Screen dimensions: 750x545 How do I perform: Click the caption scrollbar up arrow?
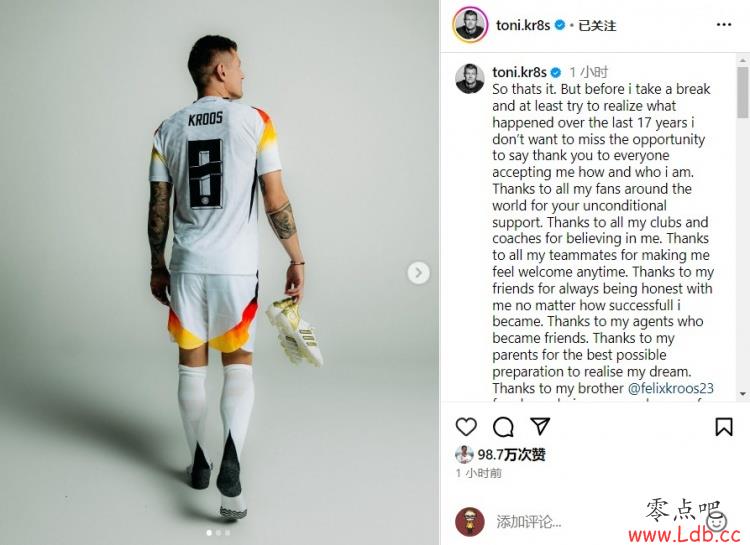tap(743, 60)
